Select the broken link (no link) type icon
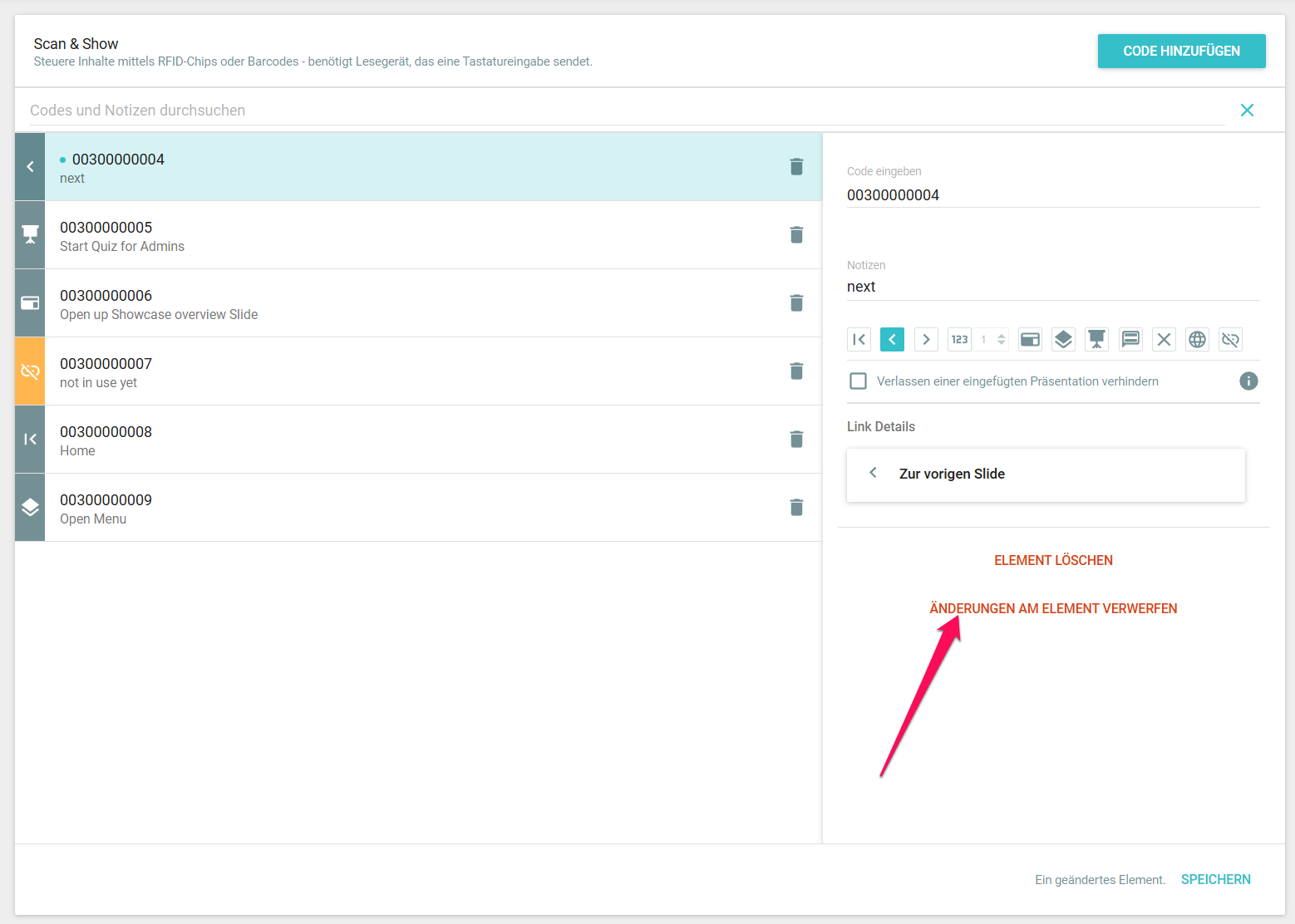Image resolution: width=1295 pixels, height=924 pixels. click(x=1230, y=339)
